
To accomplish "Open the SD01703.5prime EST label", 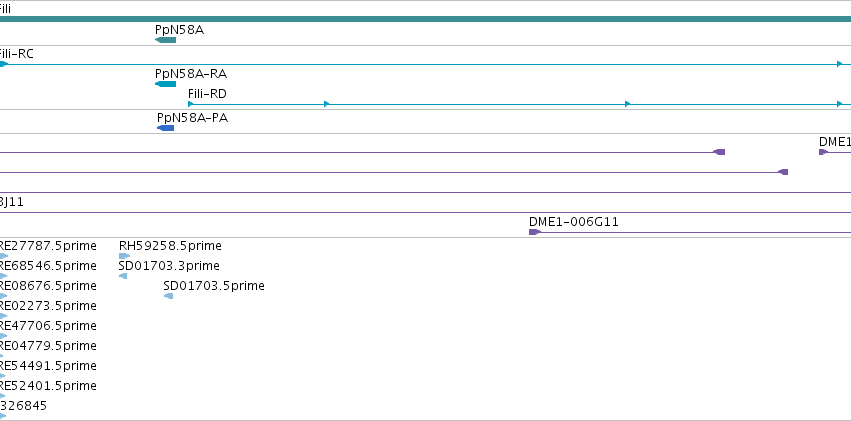I will point(214,286).
